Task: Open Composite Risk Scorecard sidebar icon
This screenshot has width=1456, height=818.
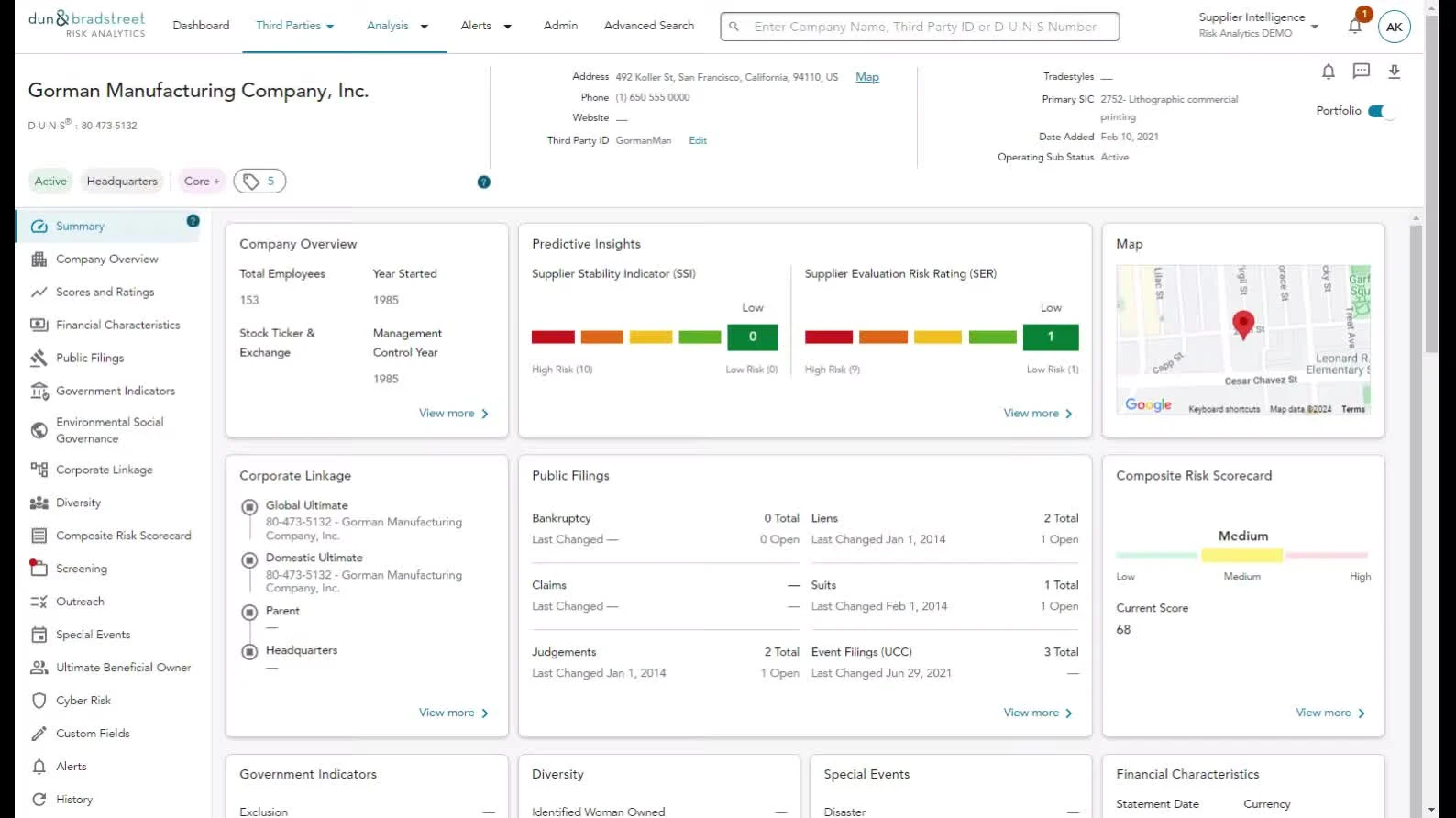Action: click(x=39, y=536)
